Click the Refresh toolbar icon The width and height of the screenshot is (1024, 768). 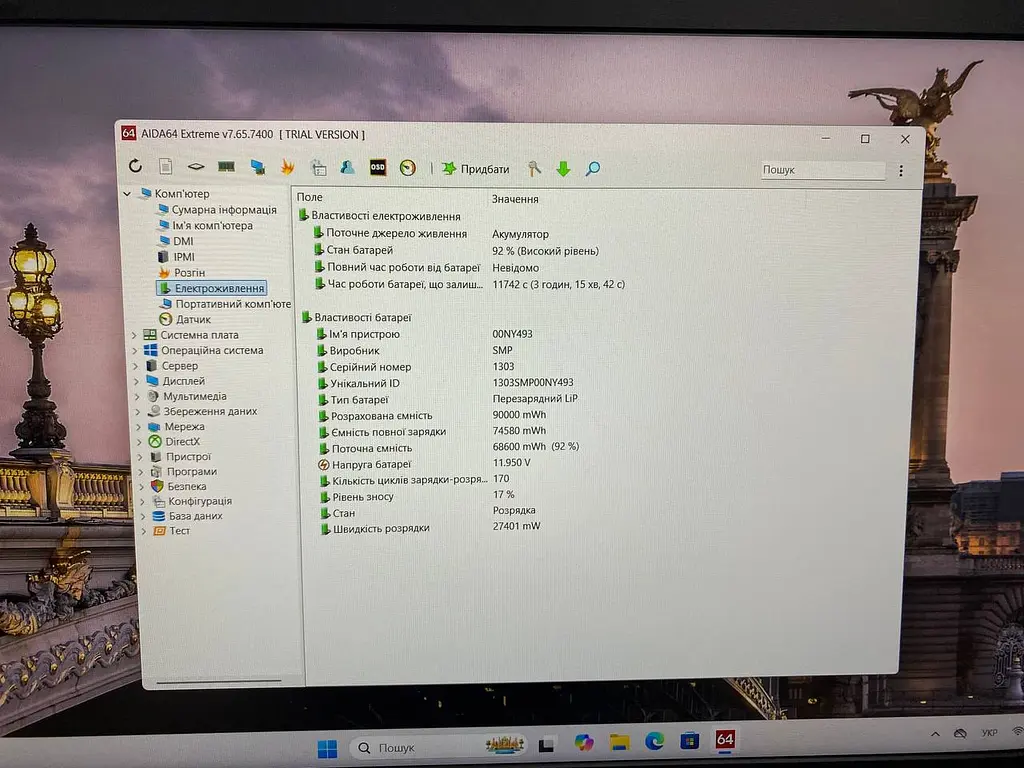(x=135, y=166)
